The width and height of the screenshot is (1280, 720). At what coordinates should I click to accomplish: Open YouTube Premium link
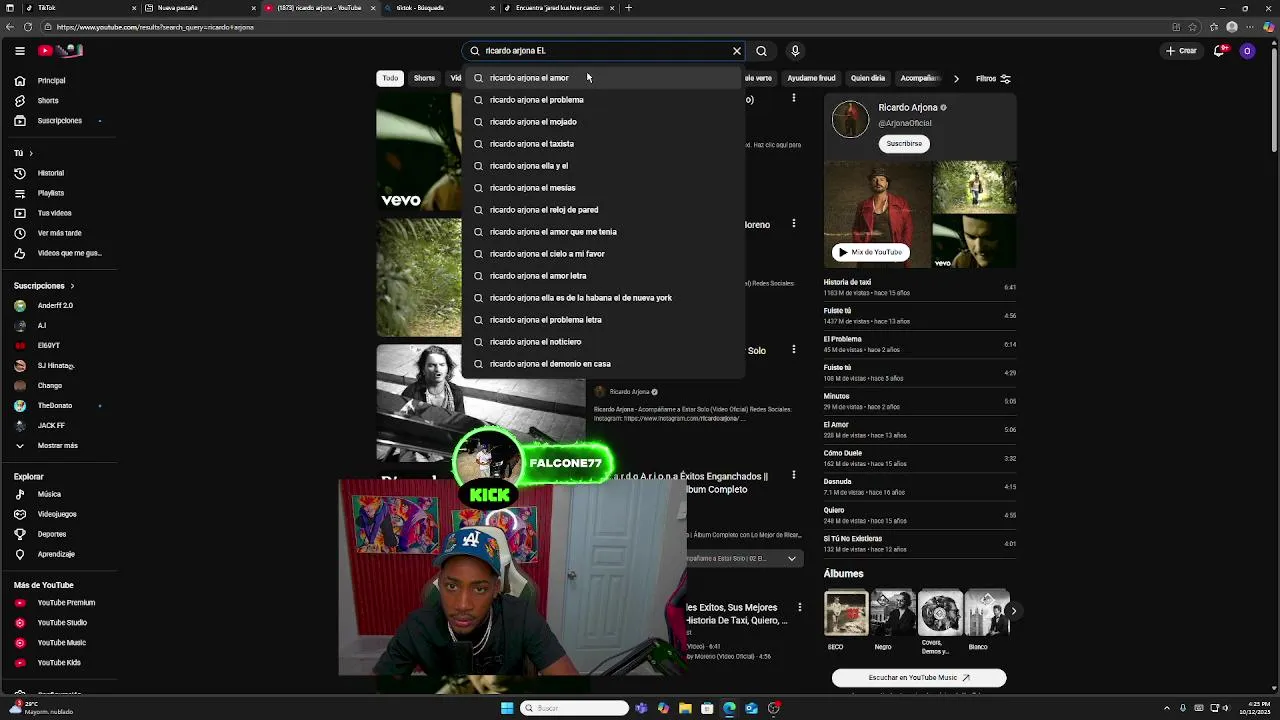click(66, 603)
